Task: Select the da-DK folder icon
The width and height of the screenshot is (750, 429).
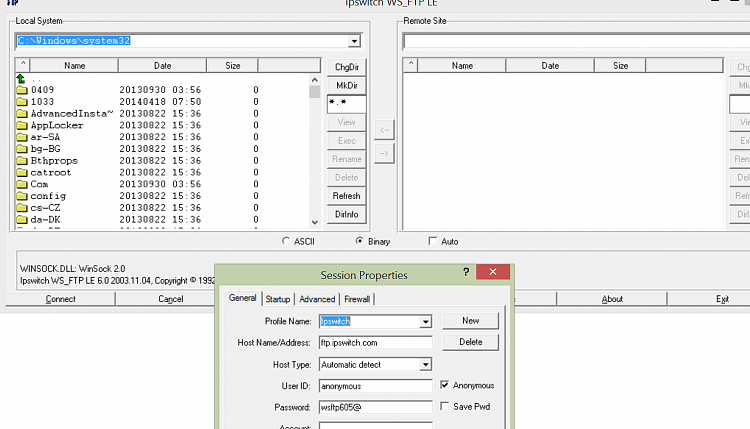Action: [x=22, y=220]
